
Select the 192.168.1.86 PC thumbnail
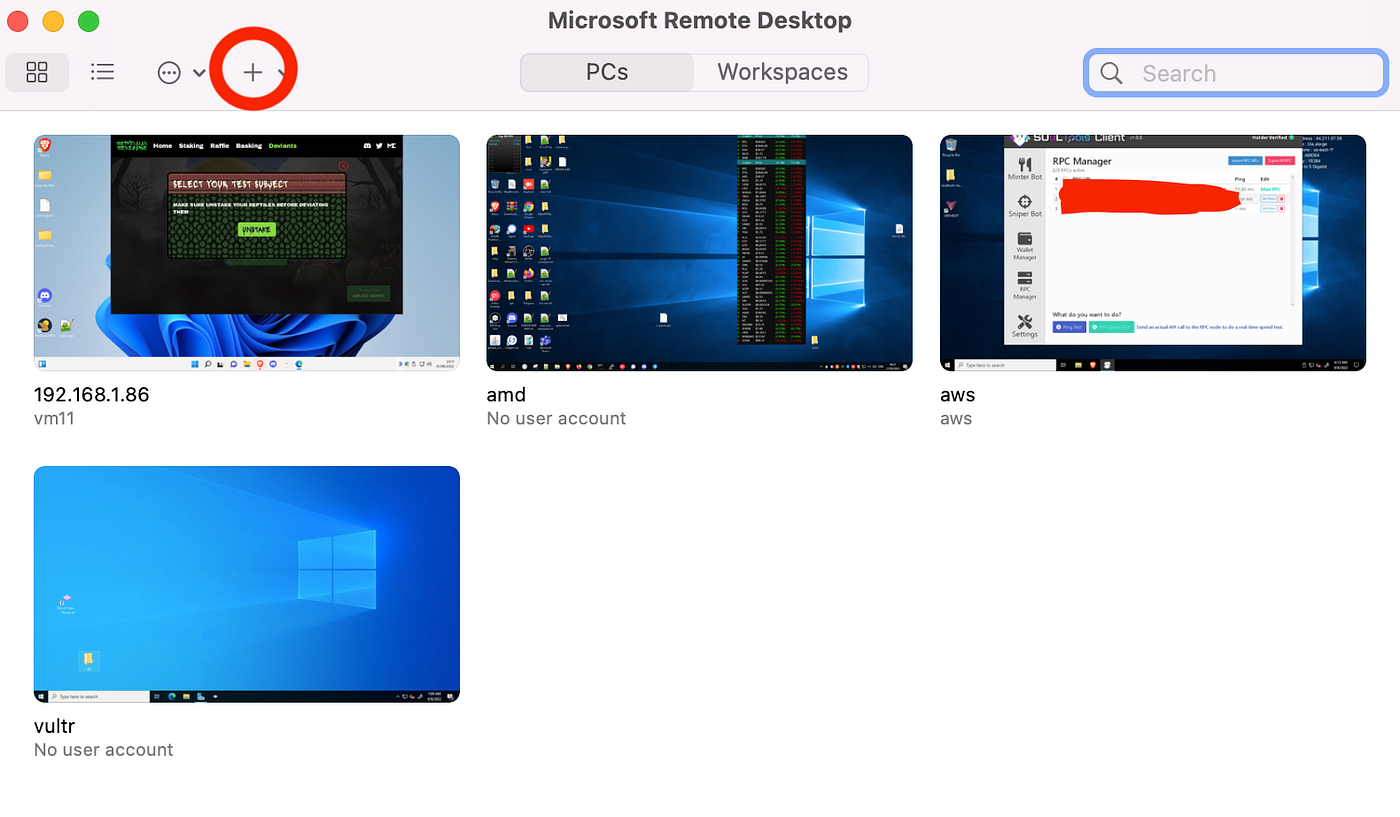point(247,253)
